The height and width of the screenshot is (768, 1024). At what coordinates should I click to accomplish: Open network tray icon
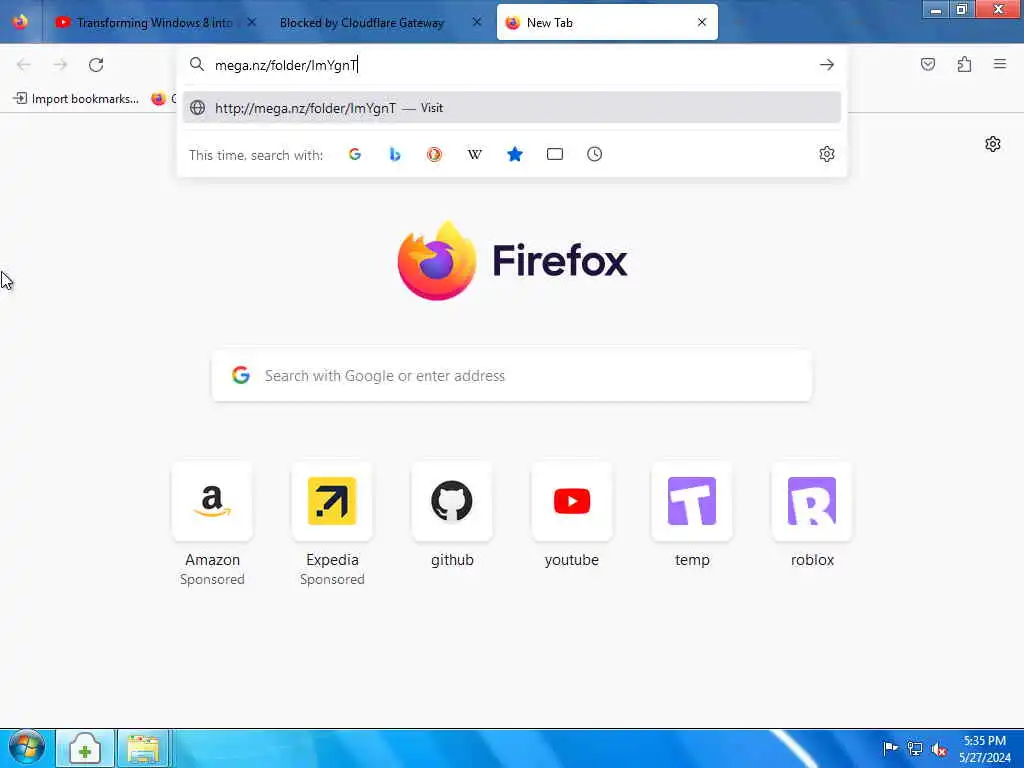pos(915,748)
